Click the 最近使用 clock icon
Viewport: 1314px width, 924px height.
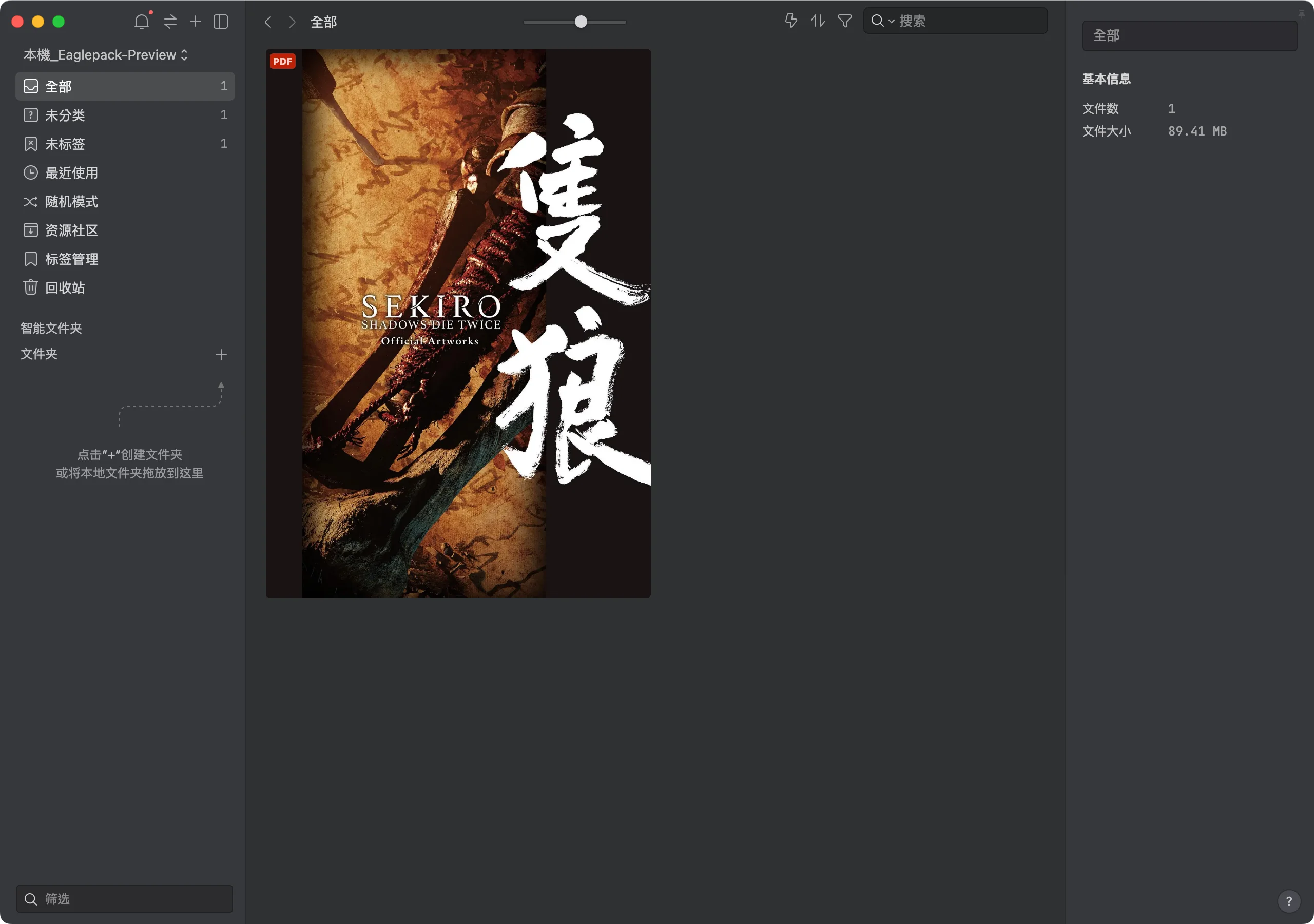tap(30, 172)
